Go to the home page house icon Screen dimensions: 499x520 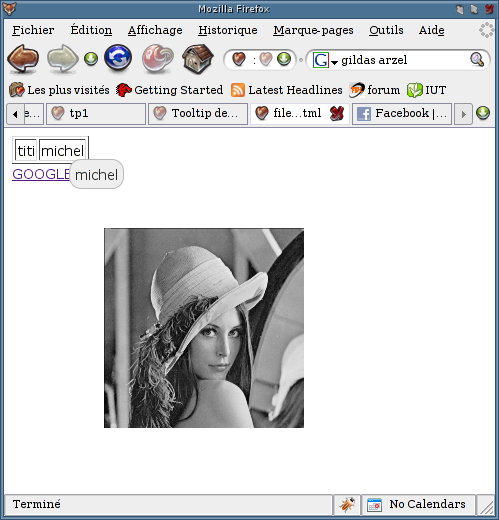[x=198, y=59]
